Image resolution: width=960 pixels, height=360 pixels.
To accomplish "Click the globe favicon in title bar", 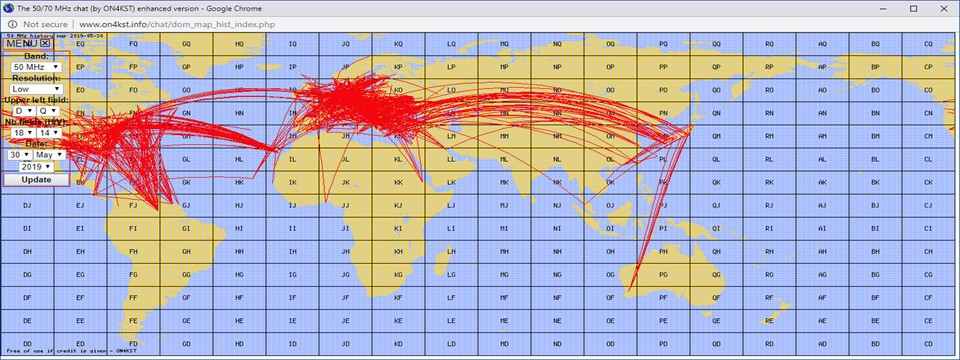I will 7,9.
